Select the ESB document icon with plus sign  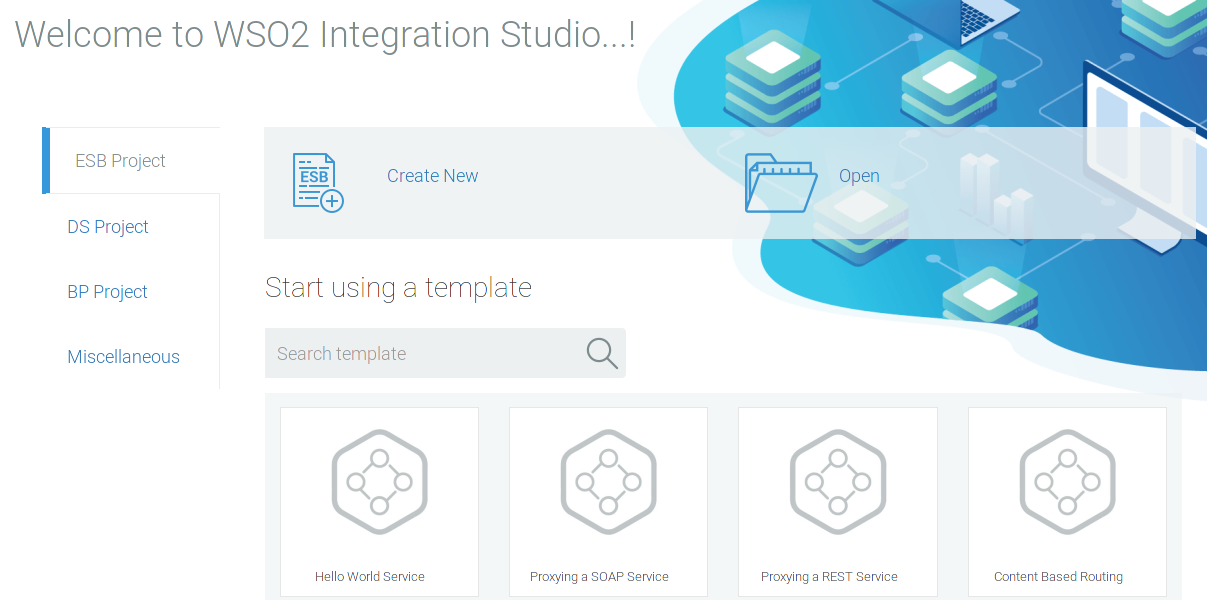coord(316,183)
